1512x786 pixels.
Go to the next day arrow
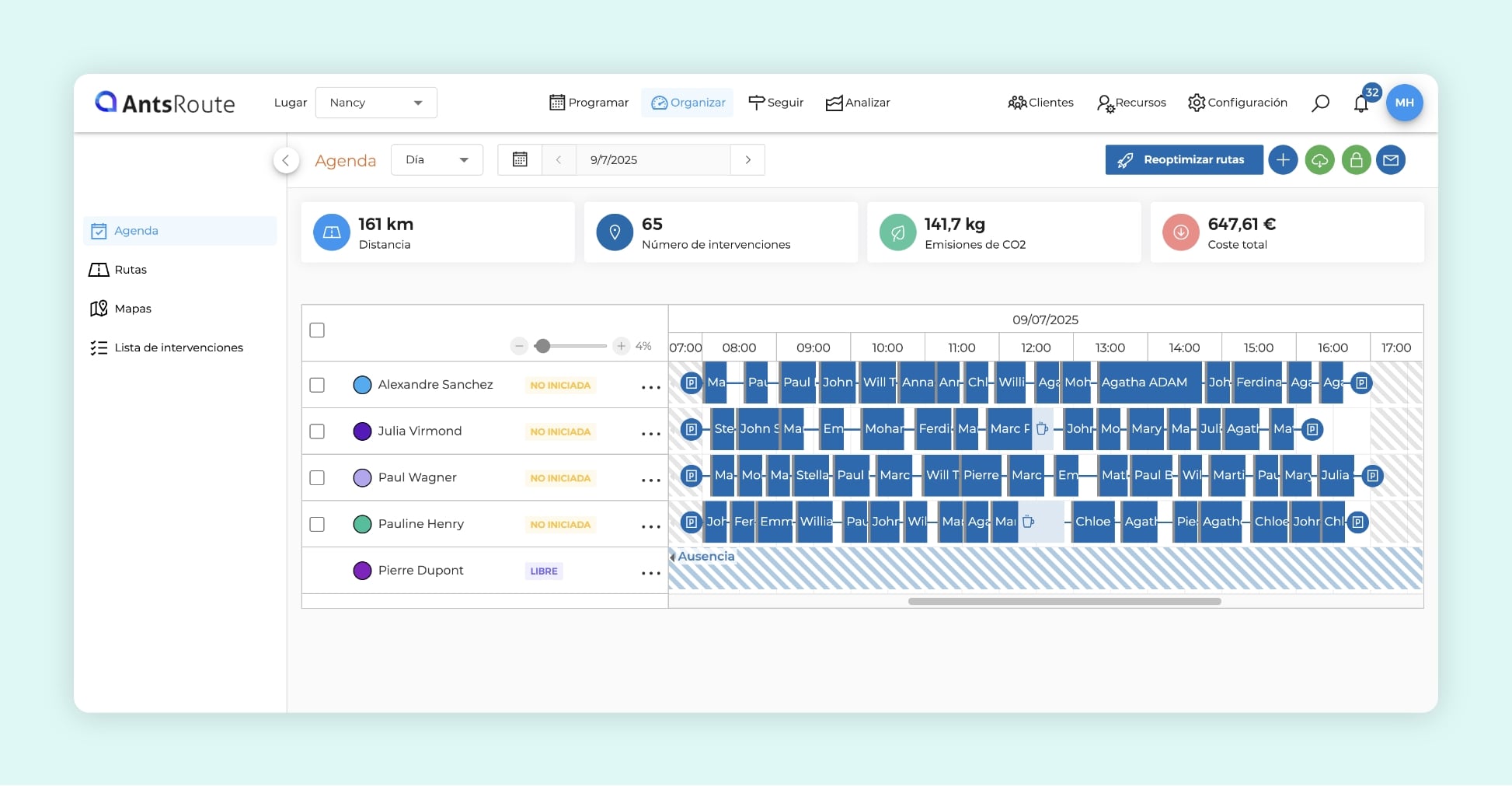[747, 160]
